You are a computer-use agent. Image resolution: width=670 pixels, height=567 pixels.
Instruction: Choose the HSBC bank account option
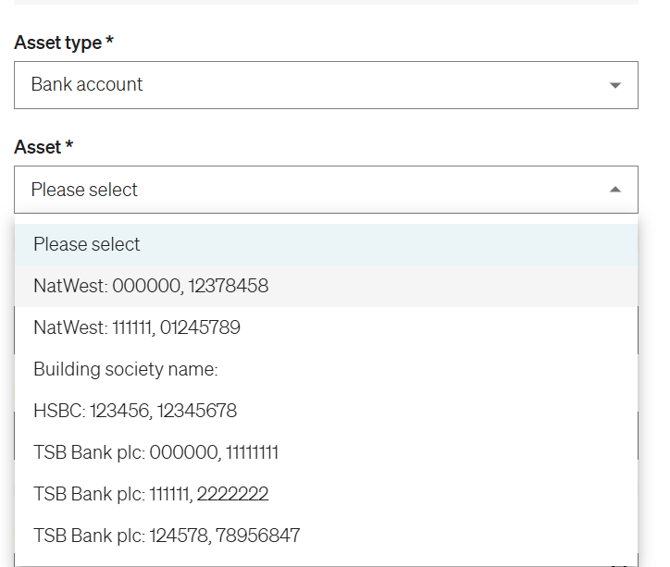coord(135,411)
